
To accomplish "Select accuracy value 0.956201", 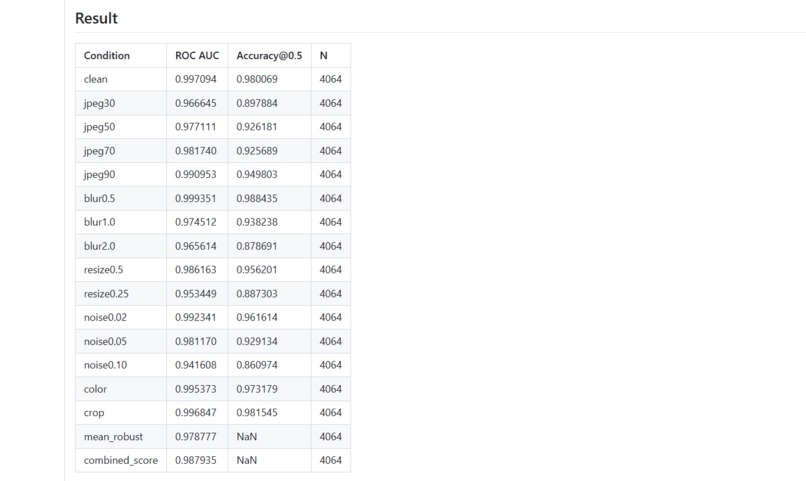I will [257, 270].
